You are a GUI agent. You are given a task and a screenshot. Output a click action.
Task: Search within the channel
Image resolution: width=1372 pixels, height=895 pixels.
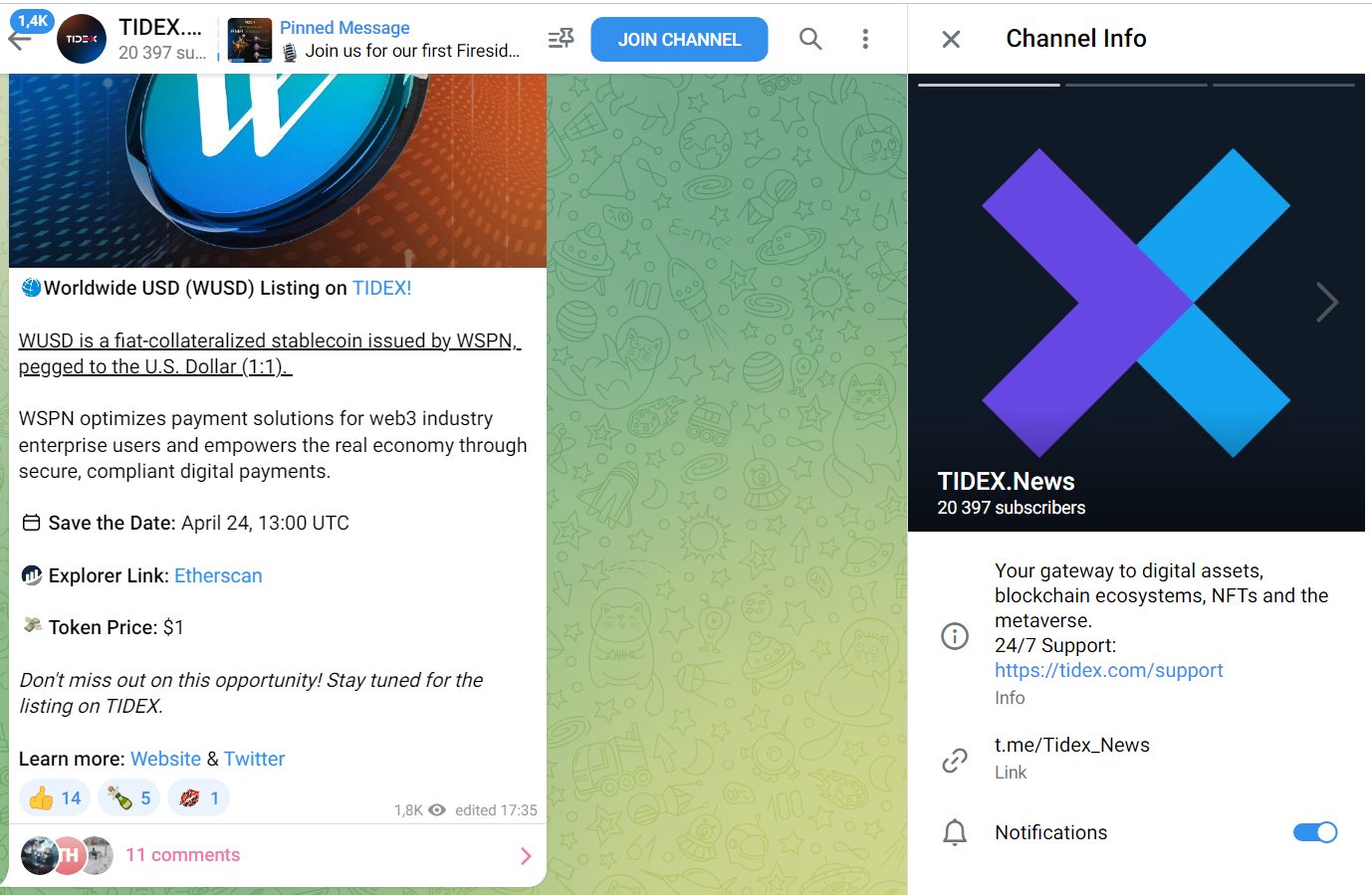pyautogui.click(x=810, y=39)
